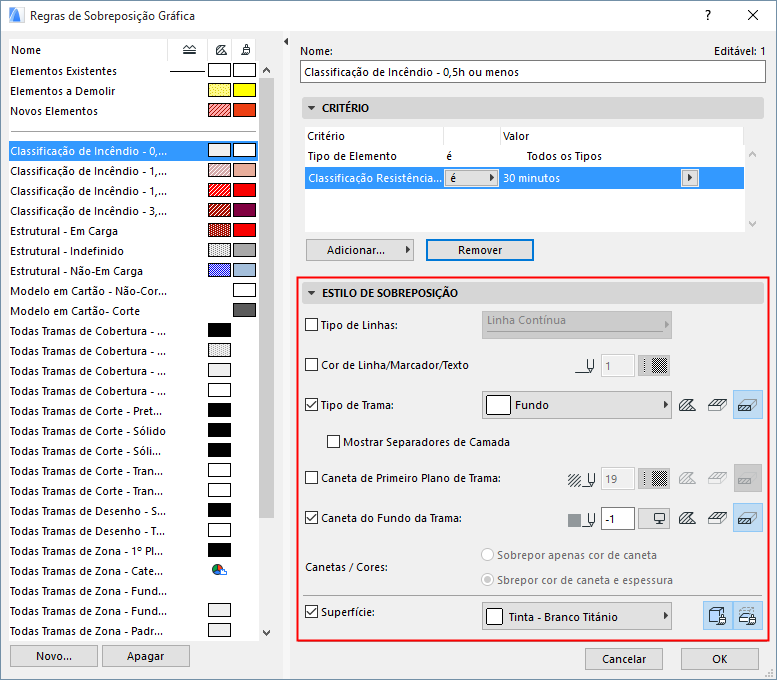Viewport: 777px width, 680px height.
Task: Enable Caneta de Primeiro Plano de Trama checkbox
Action: pyautogui.click(x=311, y=478)
